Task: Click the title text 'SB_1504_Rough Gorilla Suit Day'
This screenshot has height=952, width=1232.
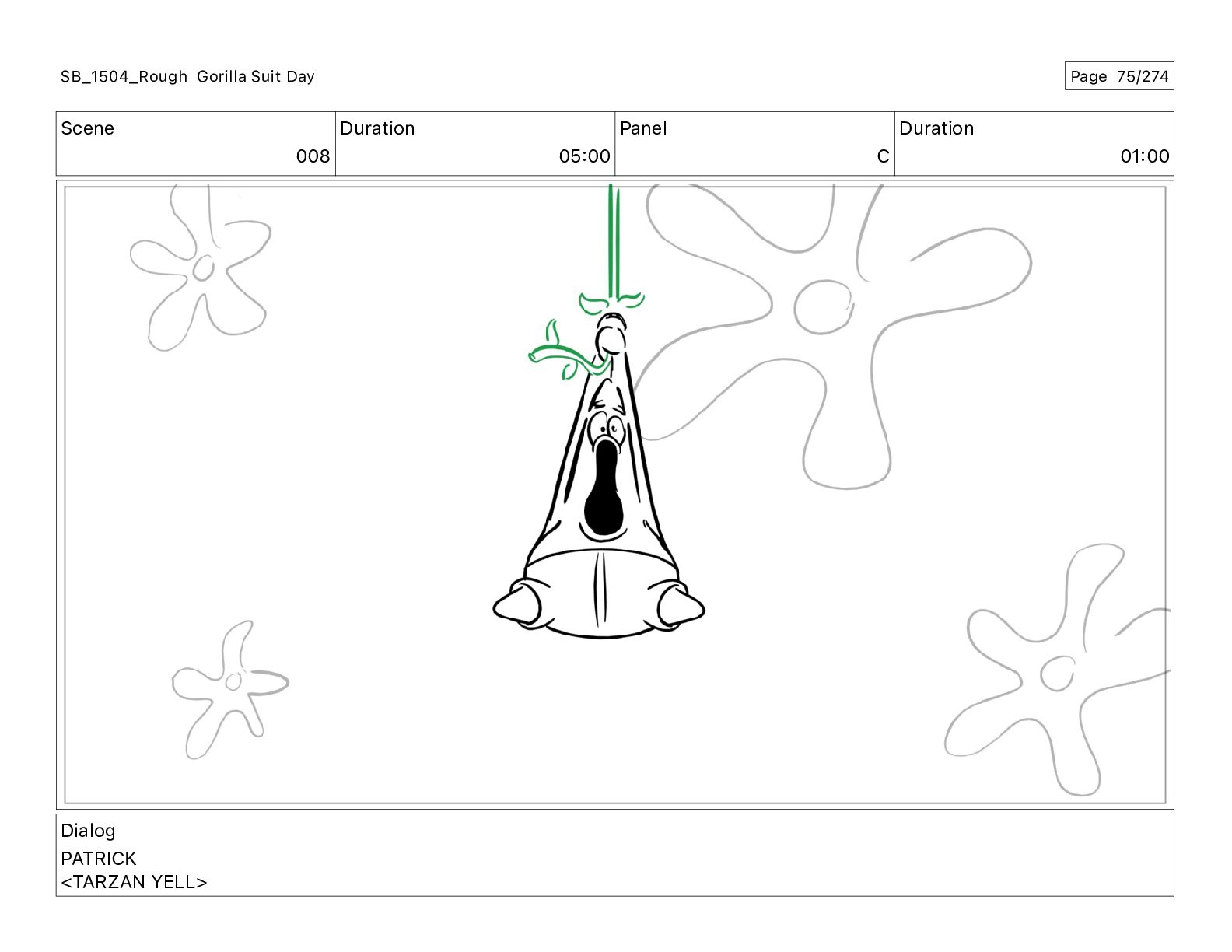Action: (187, 76)
